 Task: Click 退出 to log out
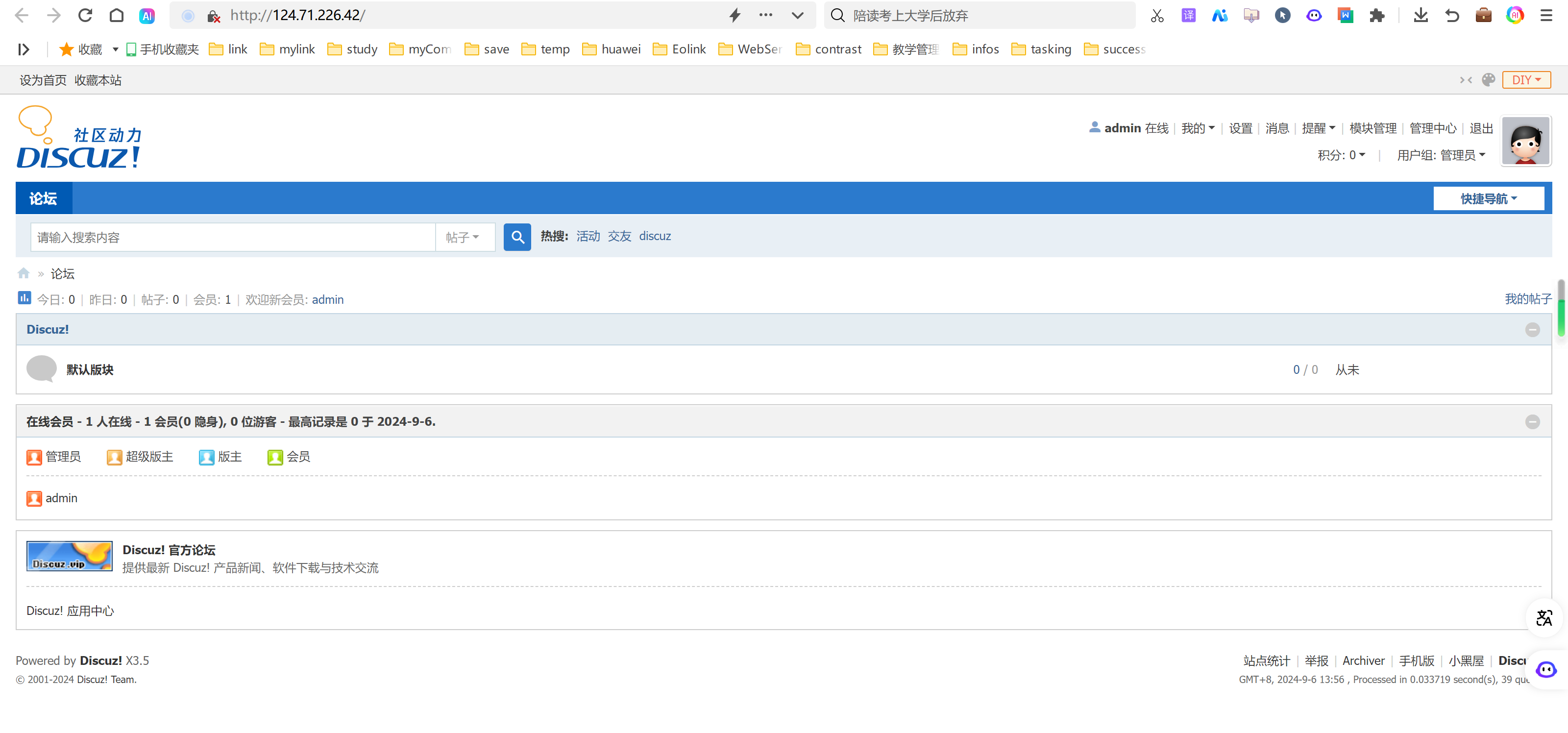click(x=1481, y=128)
